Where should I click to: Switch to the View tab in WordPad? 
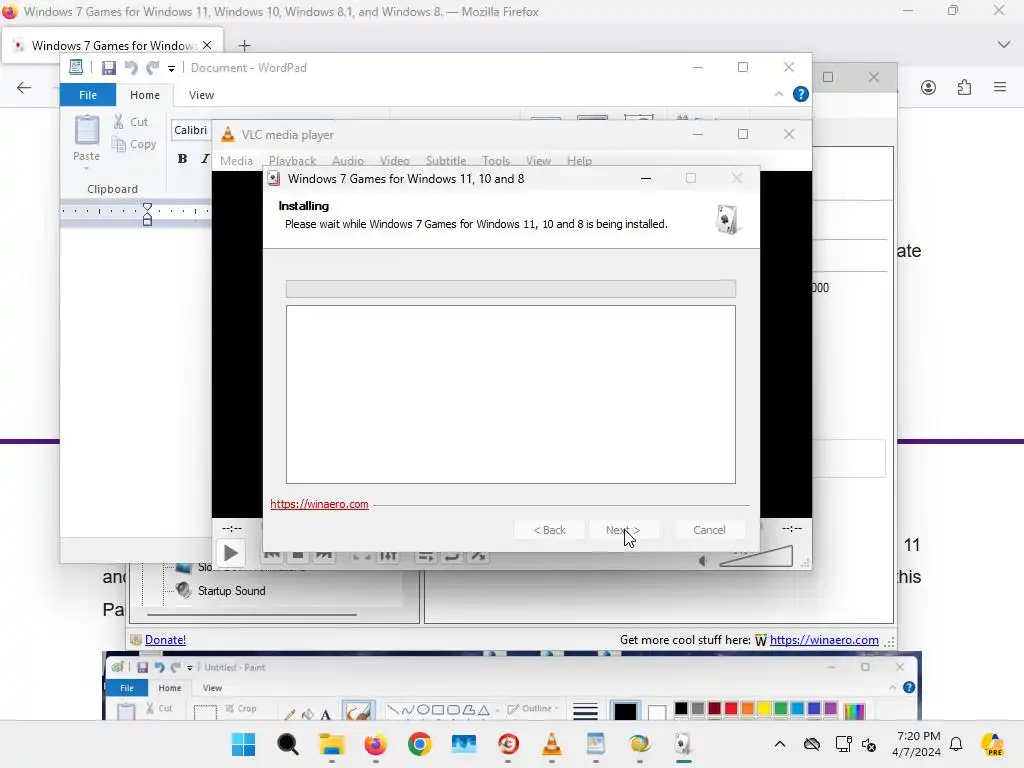pyautogui.click(x=201, y=95)
